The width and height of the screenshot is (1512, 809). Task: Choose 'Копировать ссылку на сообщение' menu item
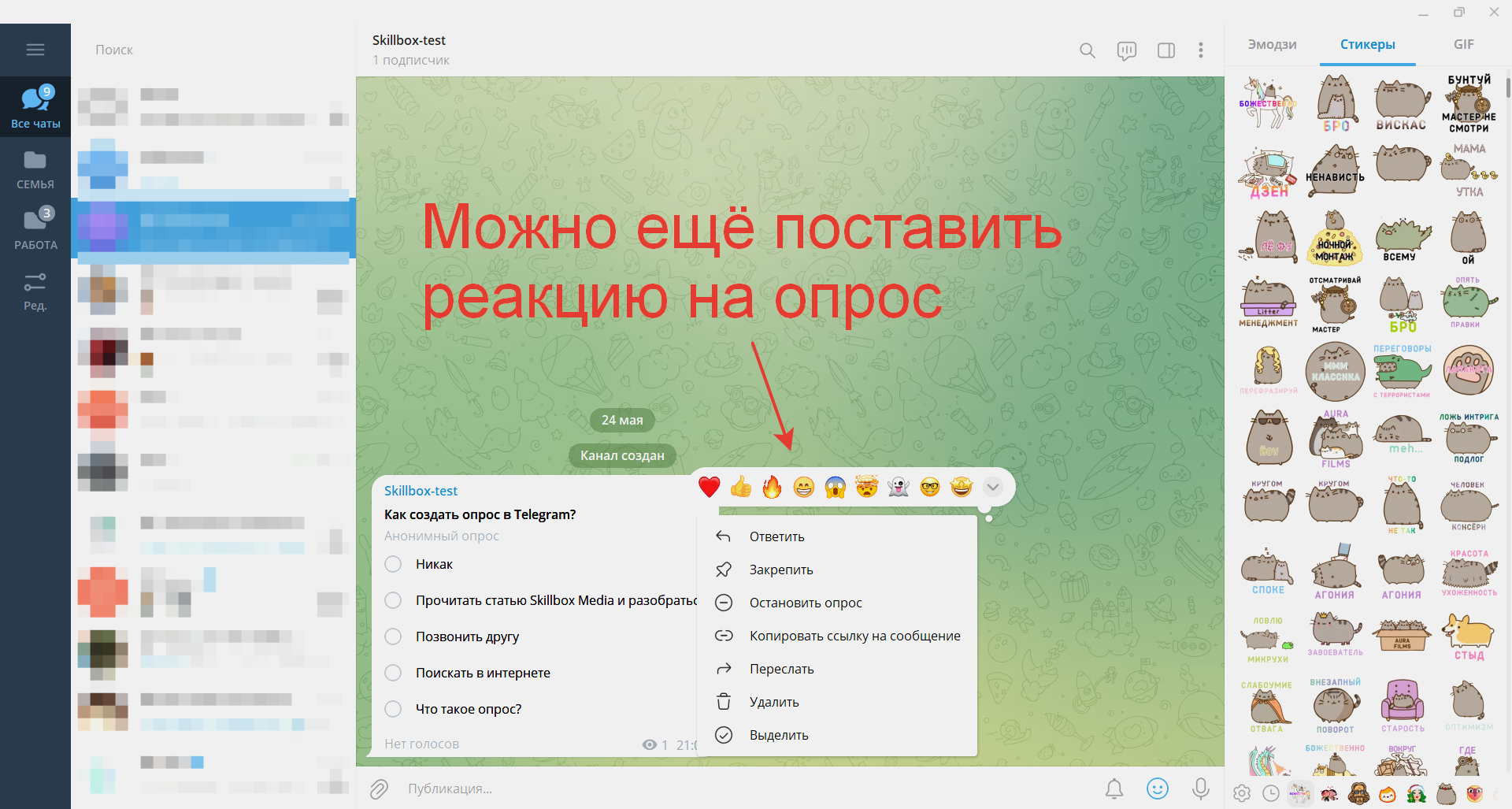[x=837, y=636]
